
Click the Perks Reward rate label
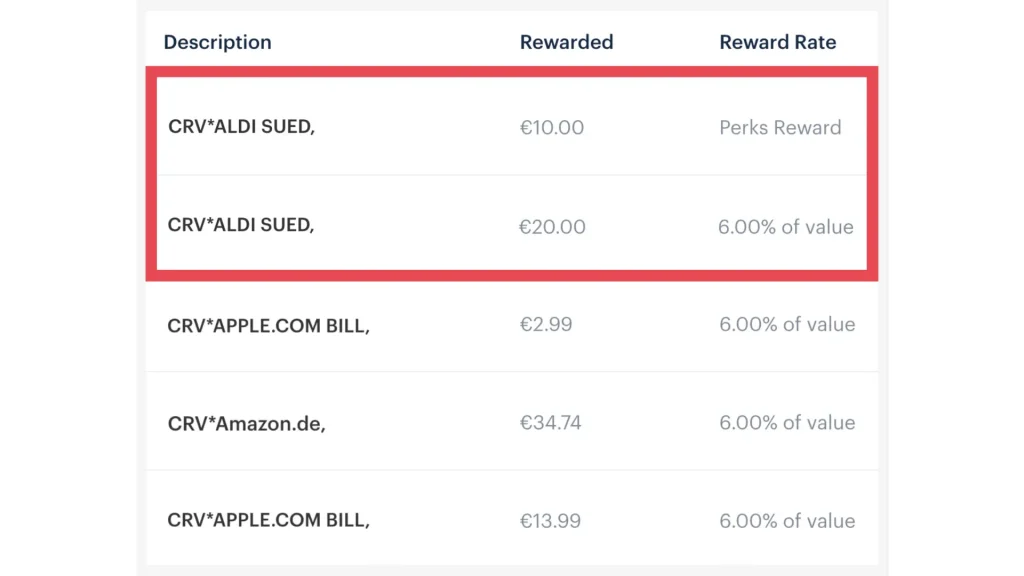click(780, 128)
